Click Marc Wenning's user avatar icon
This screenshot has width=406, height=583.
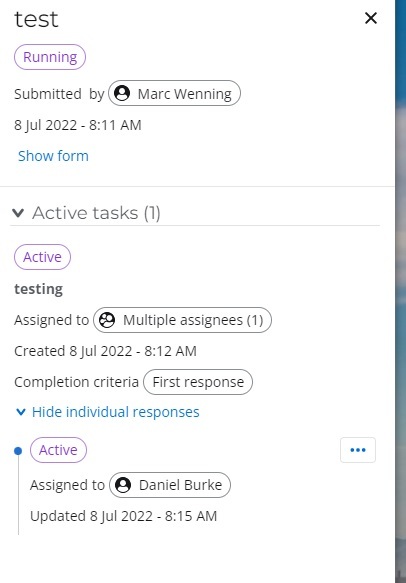pos(122,93)
